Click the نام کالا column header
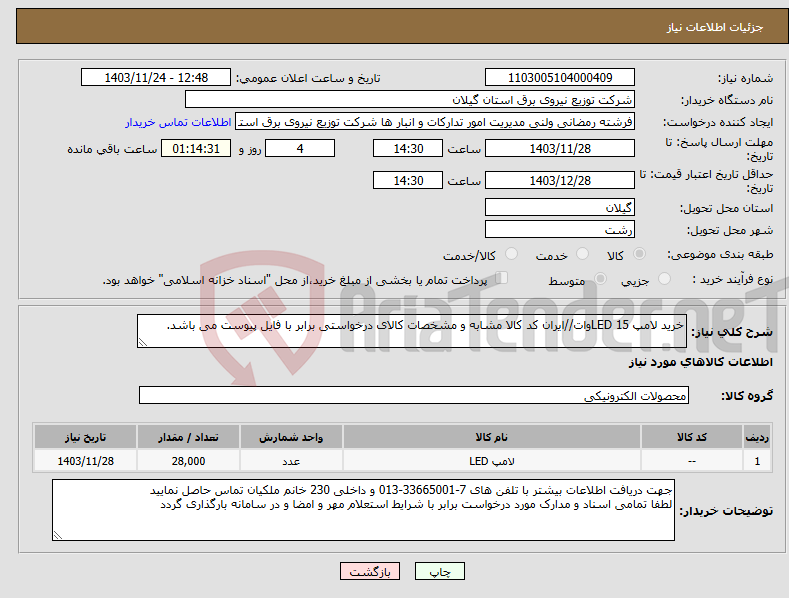 [492, 437]
